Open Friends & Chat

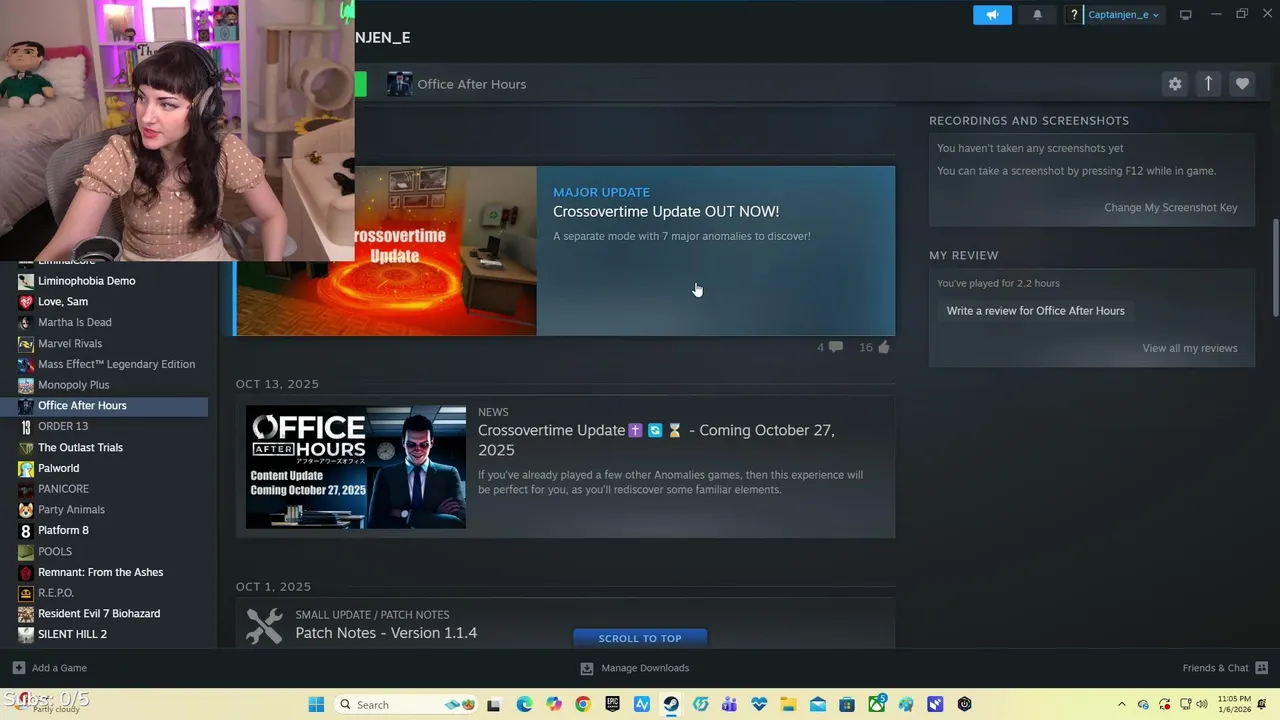click(1225, 668)
